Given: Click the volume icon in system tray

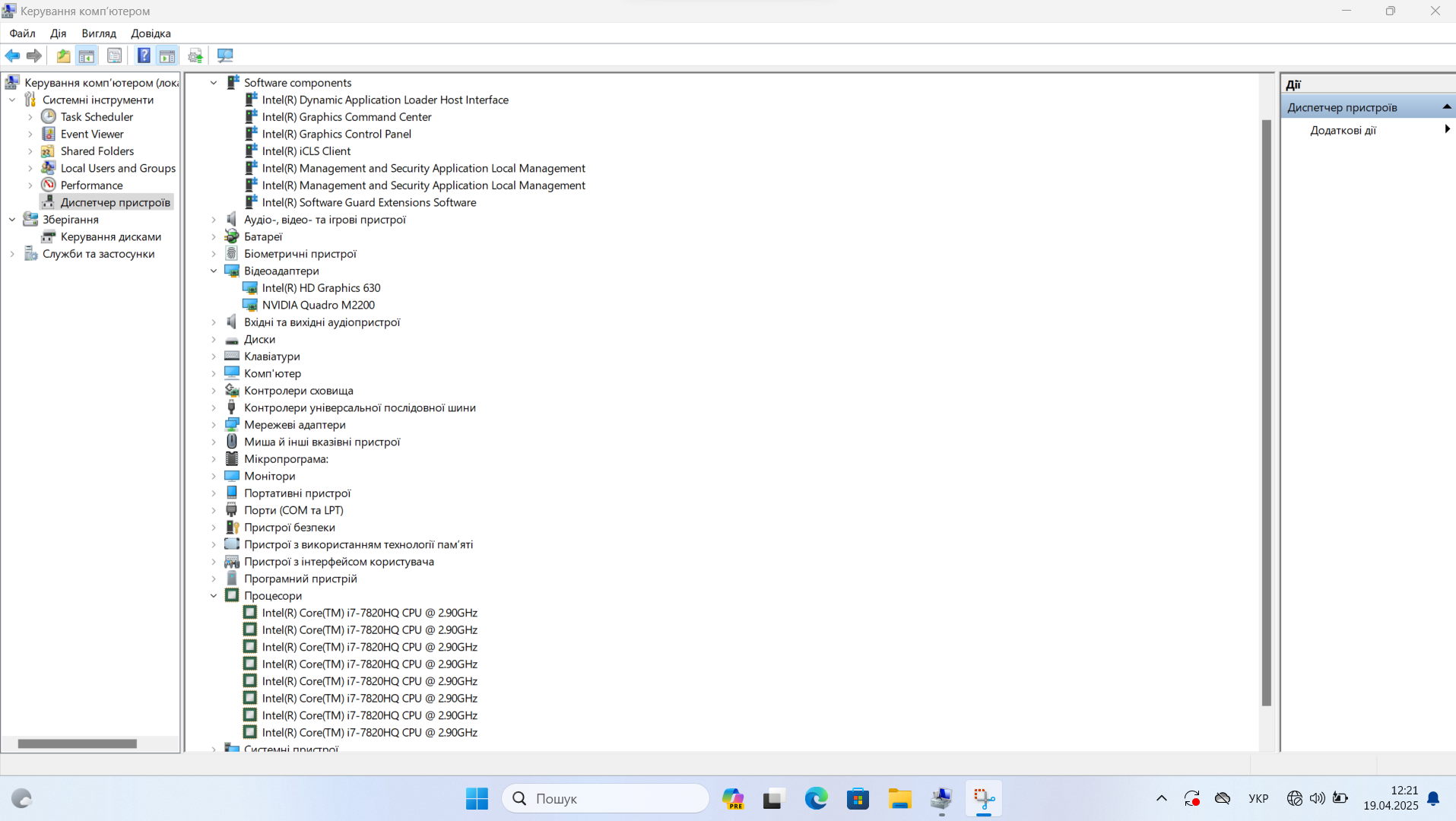Looking at the screenshot, I should click(x=1317, y=798).
